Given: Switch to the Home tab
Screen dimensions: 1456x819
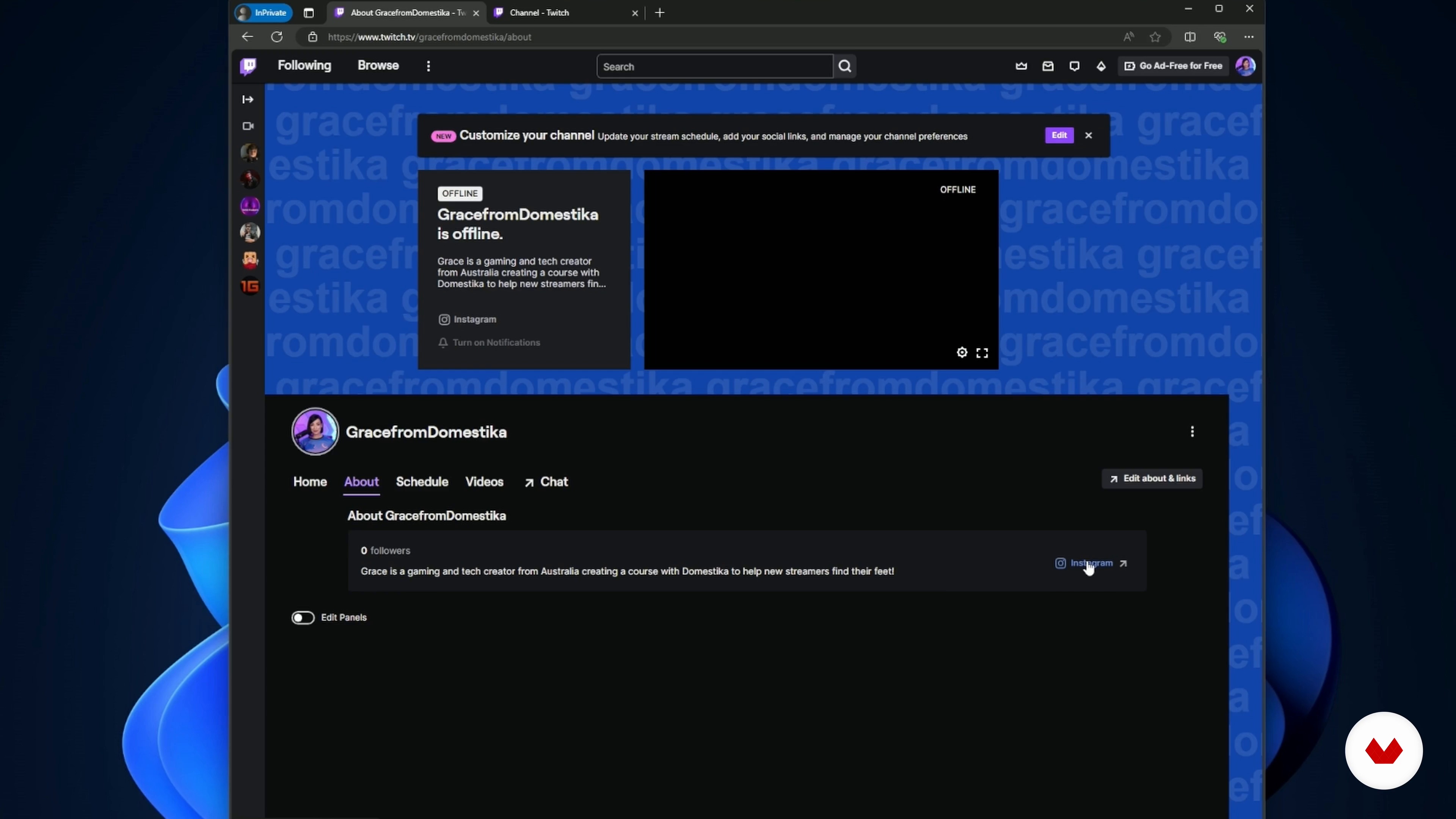Looking at the screenshot, I should 310,482.
